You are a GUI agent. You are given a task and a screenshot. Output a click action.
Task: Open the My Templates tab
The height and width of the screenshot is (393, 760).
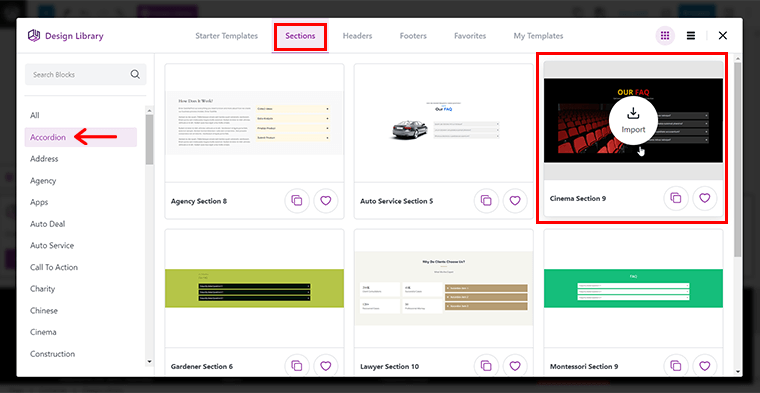[x=538, y=36]
